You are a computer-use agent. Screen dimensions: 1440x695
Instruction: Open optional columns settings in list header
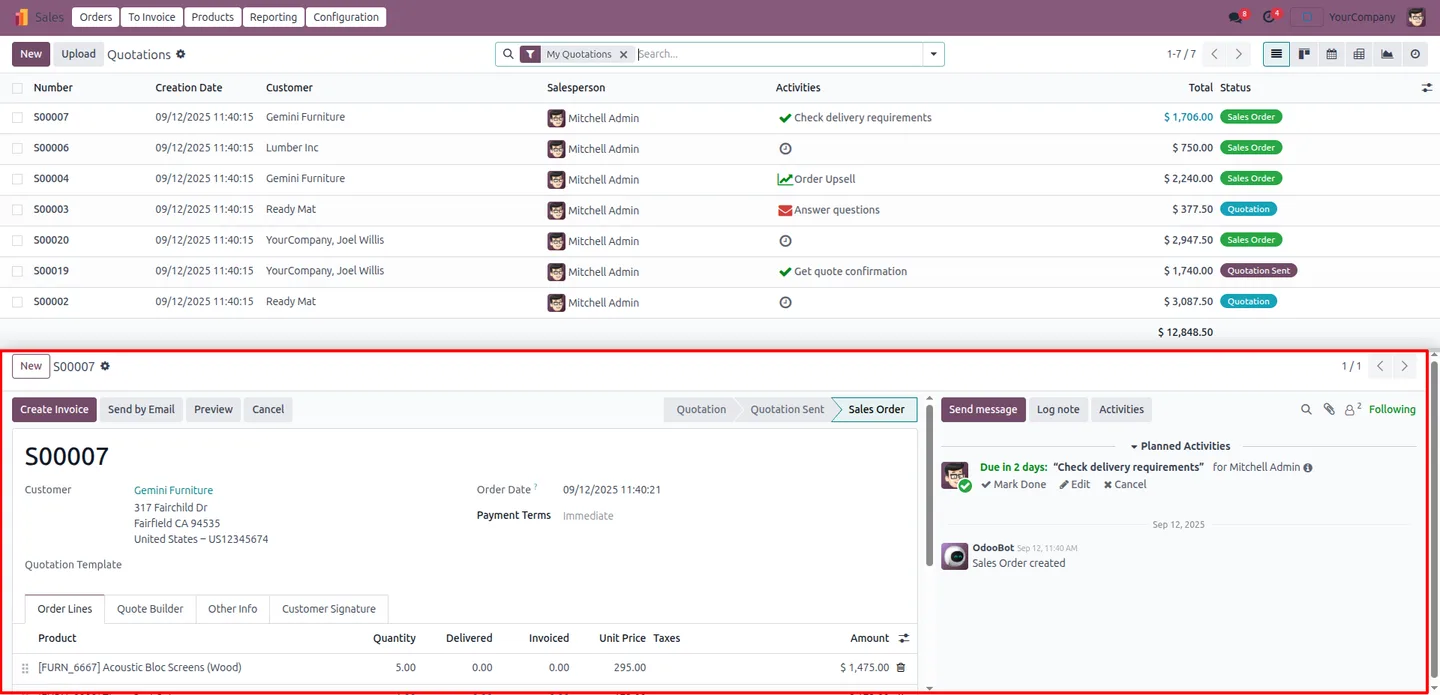click(x=1427, y=88)
